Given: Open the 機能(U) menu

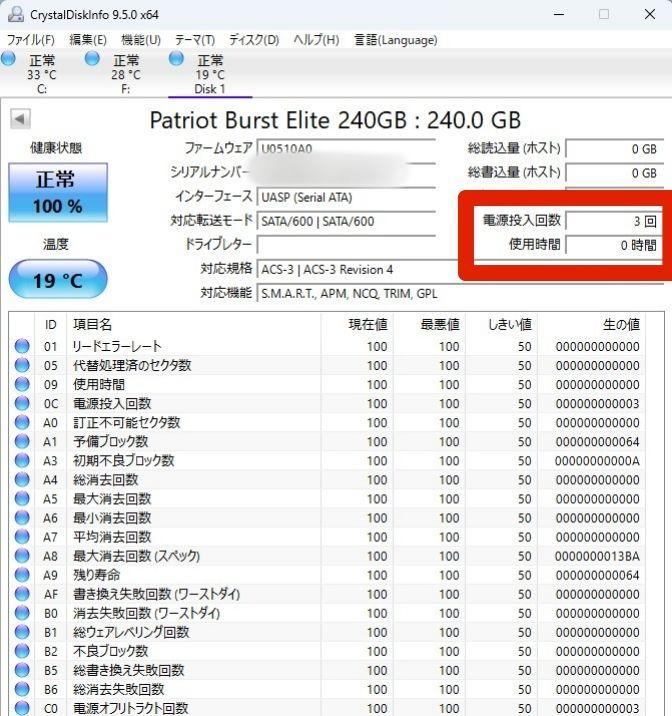Looking at the screenshot, I should 141,40.
